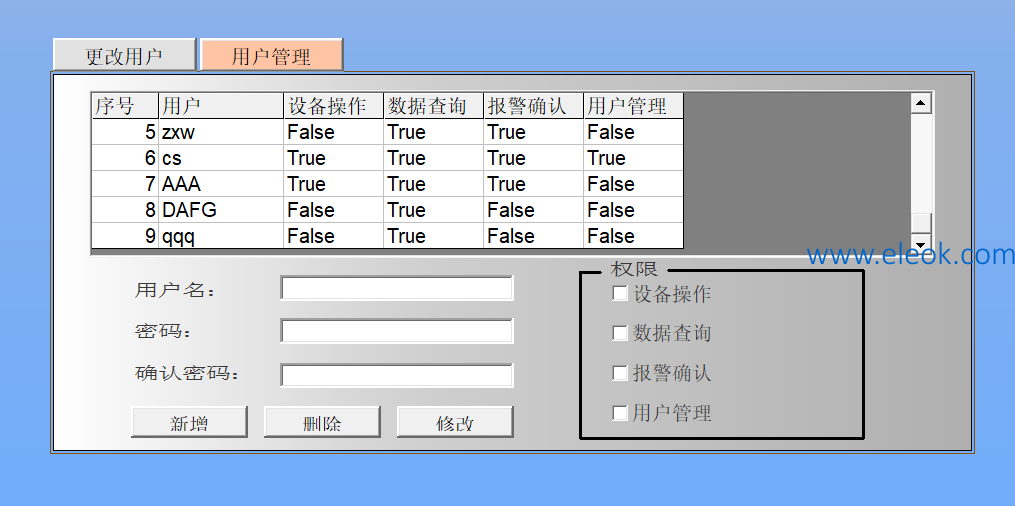Switch to the 更改用户 tab
This screenshot has width=1015, height=506.
coord(124,55)
